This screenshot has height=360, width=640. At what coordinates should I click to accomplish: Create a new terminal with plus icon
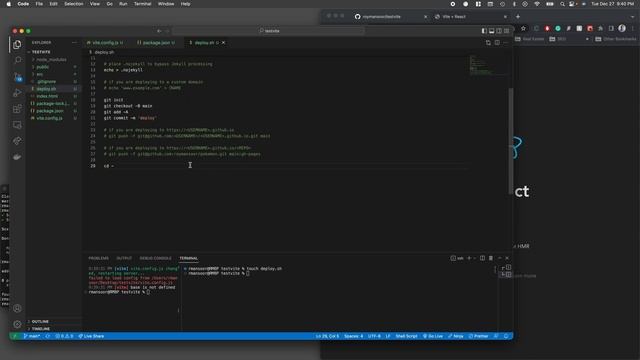click(469, 258)
